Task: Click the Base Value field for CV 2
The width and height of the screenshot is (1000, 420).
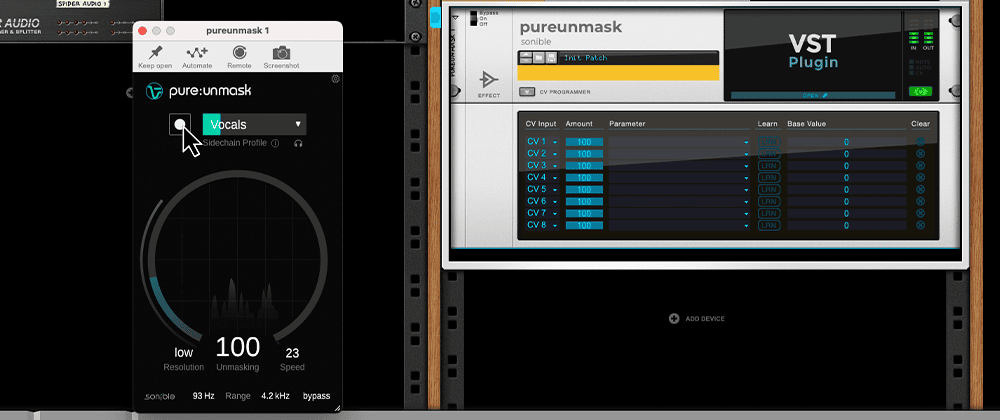Action: pos(846,154)
